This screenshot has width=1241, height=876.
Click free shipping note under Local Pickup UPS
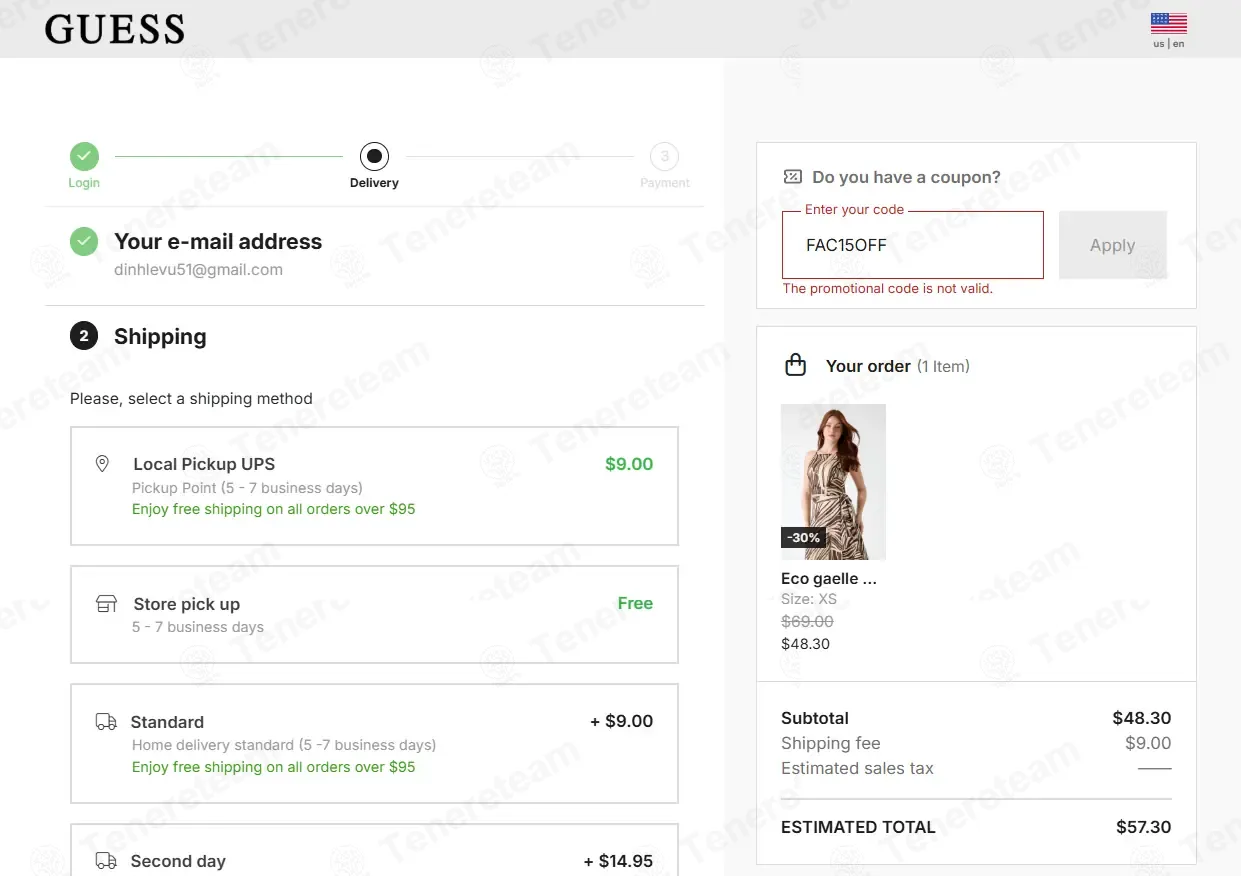[273, 509]
